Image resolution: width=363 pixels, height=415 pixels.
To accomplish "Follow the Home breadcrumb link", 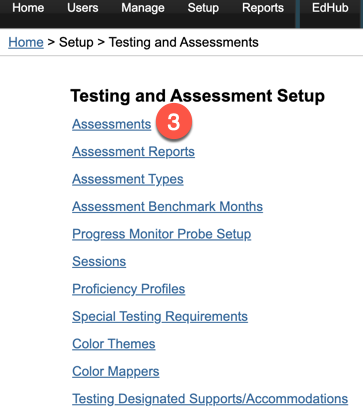I will point(26,42).
